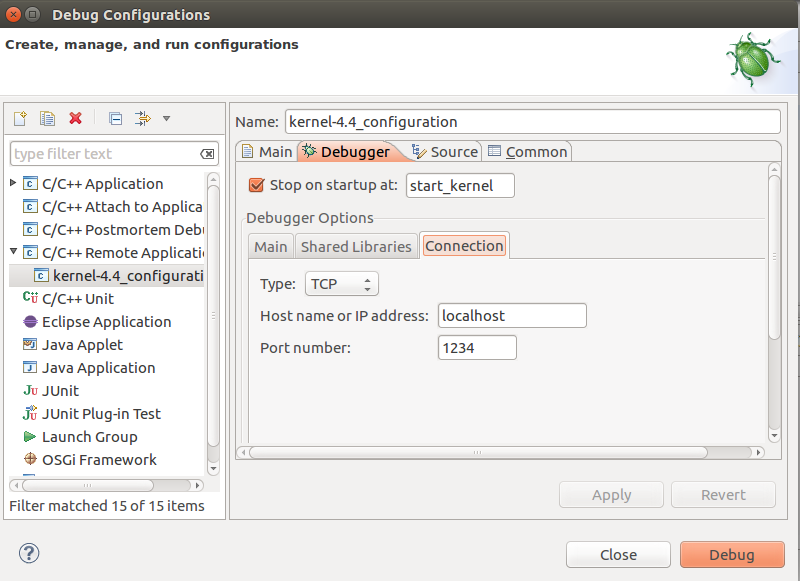Click the Host name or IP address field
The width and height of the screenshot is (800, 581).
(x=512, y=316)
